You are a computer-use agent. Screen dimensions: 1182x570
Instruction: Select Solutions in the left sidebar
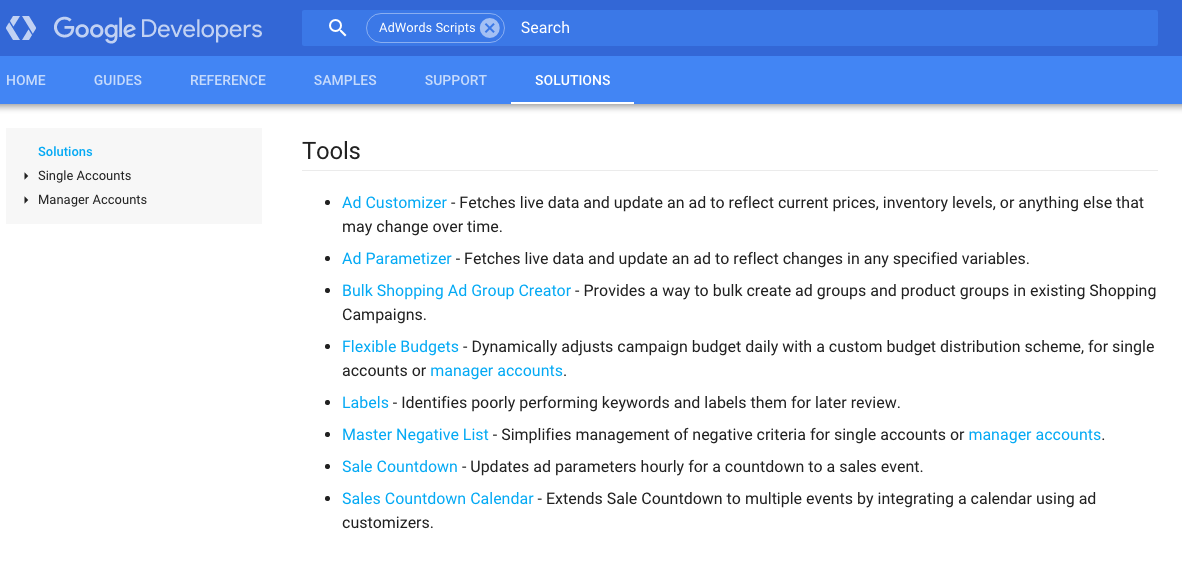pyautogui.click(x=65, y=152)
